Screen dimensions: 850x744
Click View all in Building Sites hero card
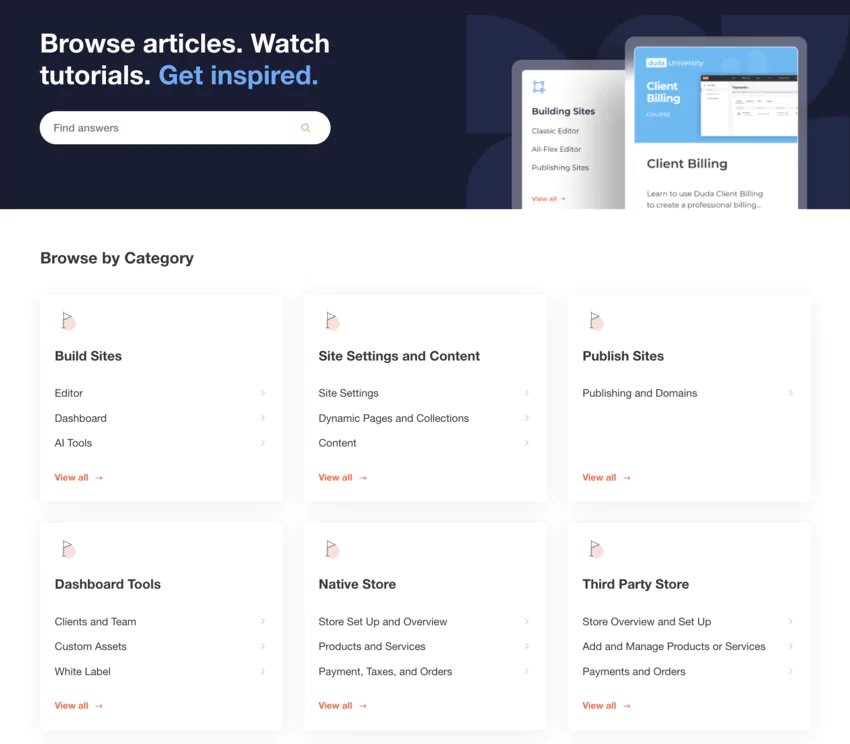tap(549, 198)
